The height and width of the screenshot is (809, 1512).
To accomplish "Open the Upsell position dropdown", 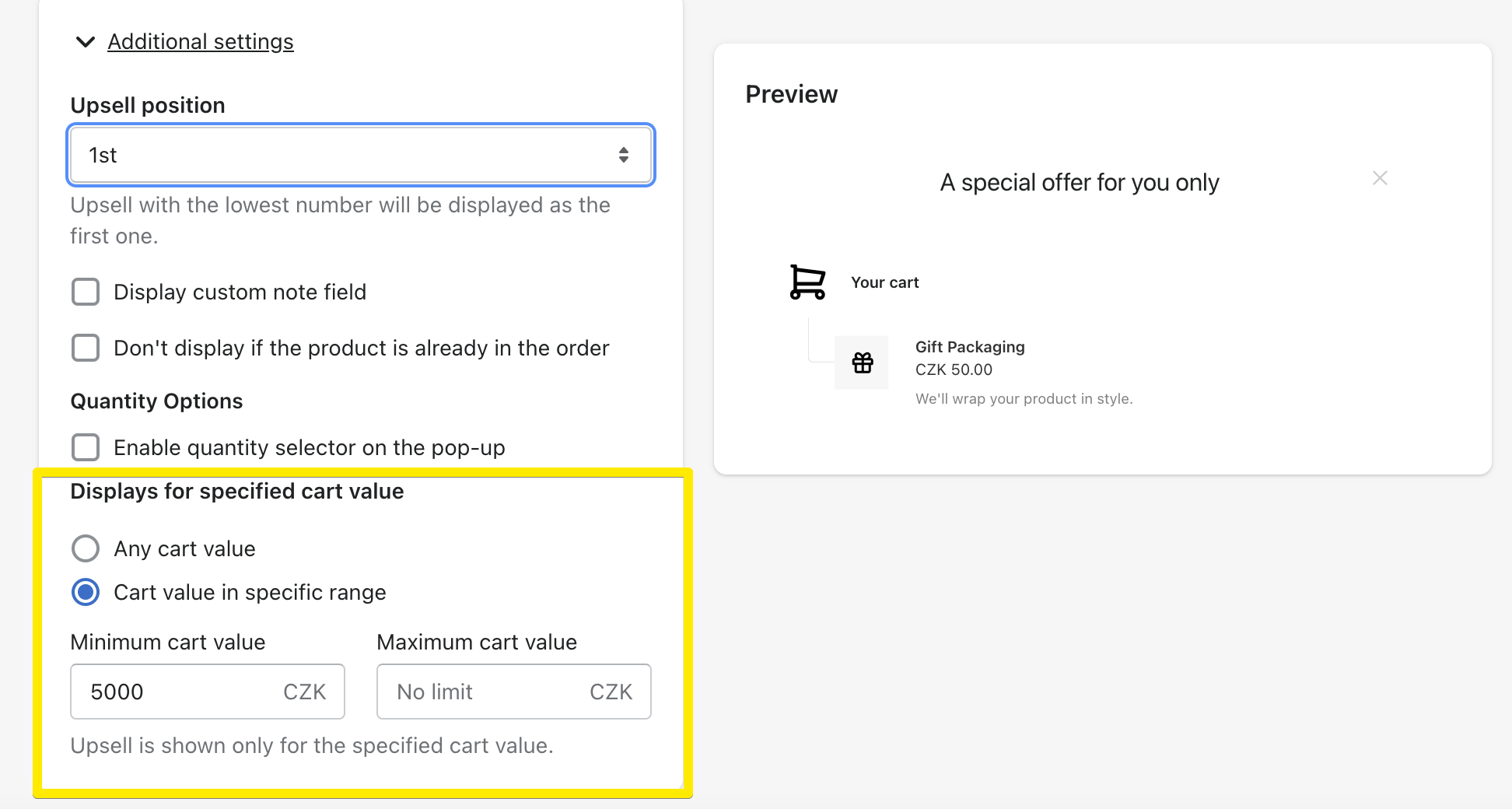I will 360,154.
